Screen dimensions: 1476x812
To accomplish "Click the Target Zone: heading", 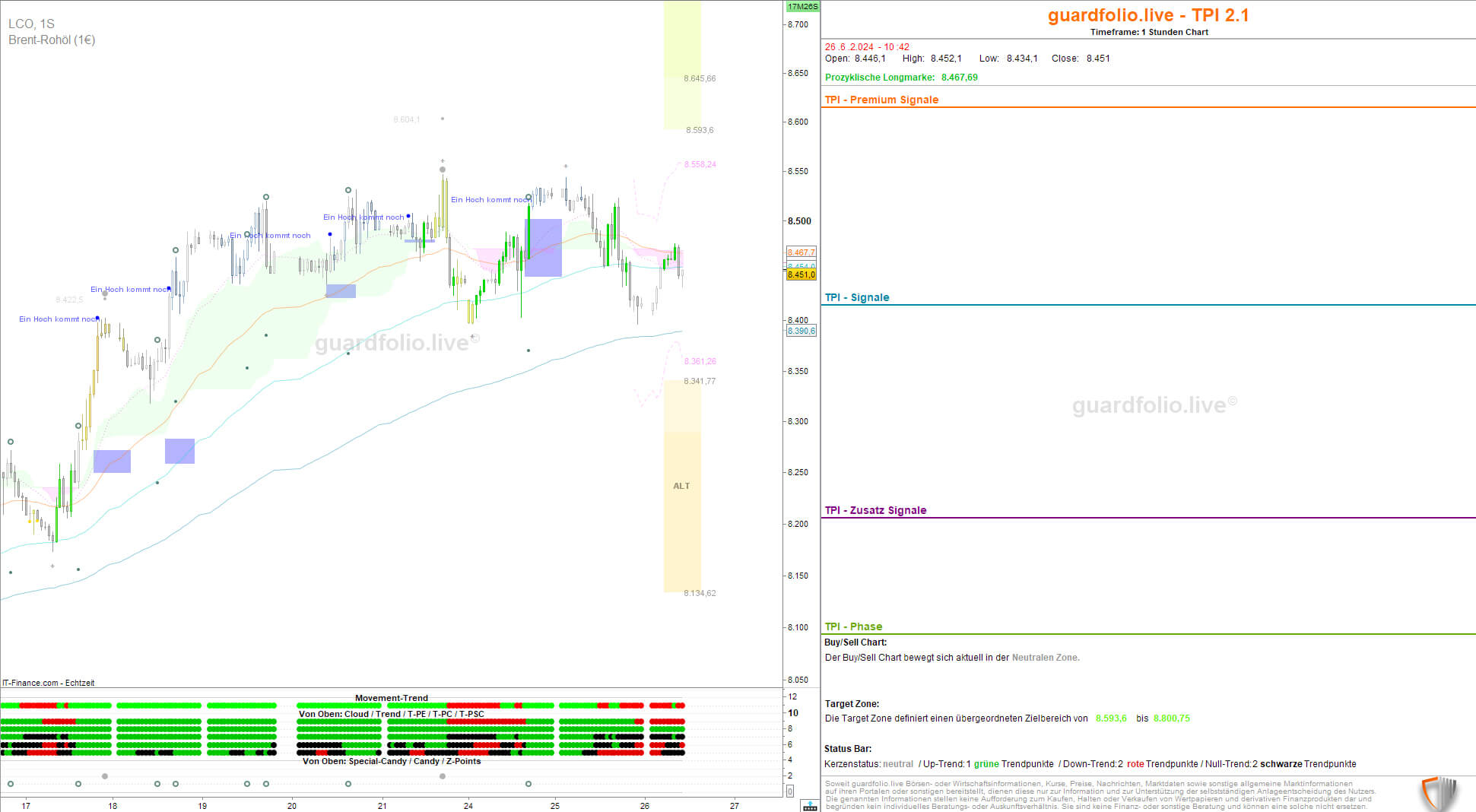I will (852, 704).
